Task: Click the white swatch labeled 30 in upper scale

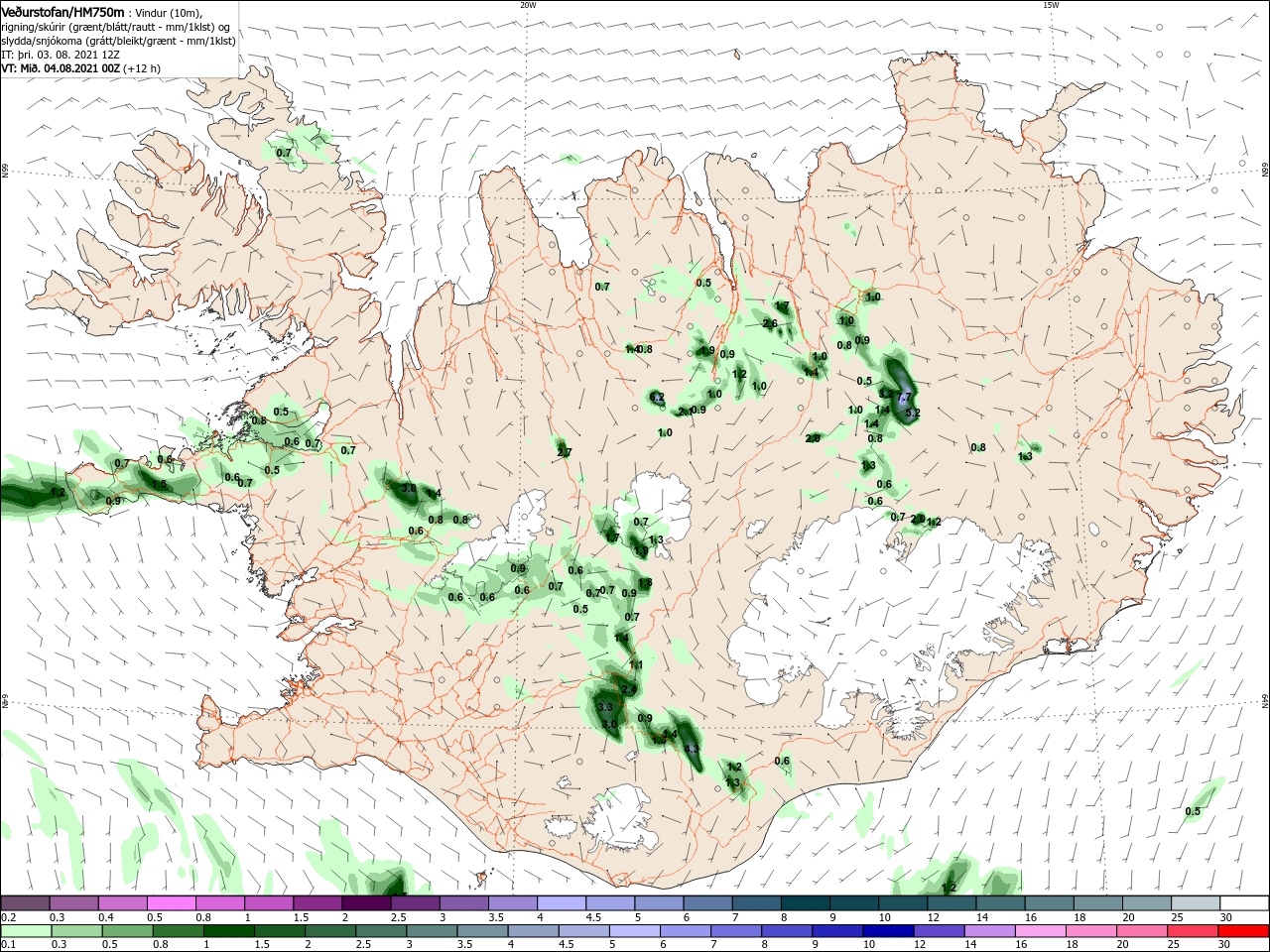Action: click(1245, 902)
